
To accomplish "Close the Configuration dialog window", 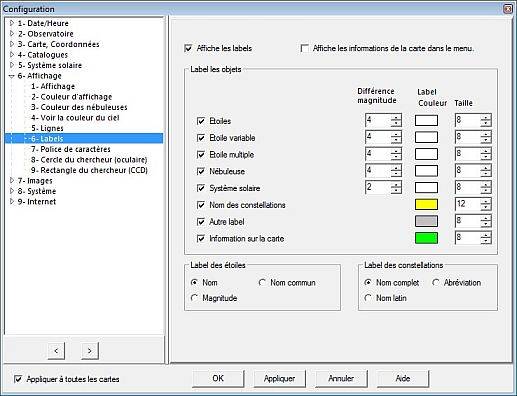I will click(508, 9).
